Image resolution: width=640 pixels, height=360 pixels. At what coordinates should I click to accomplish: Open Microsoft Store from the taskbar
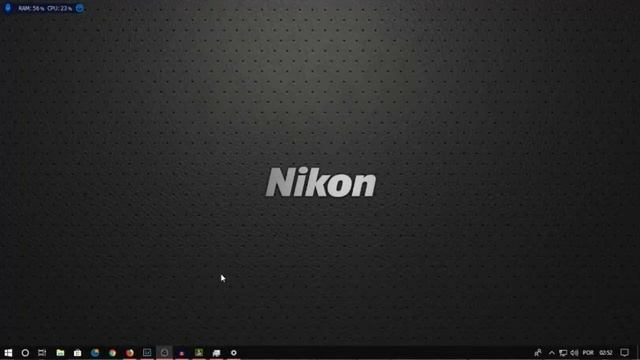[78, 353]
